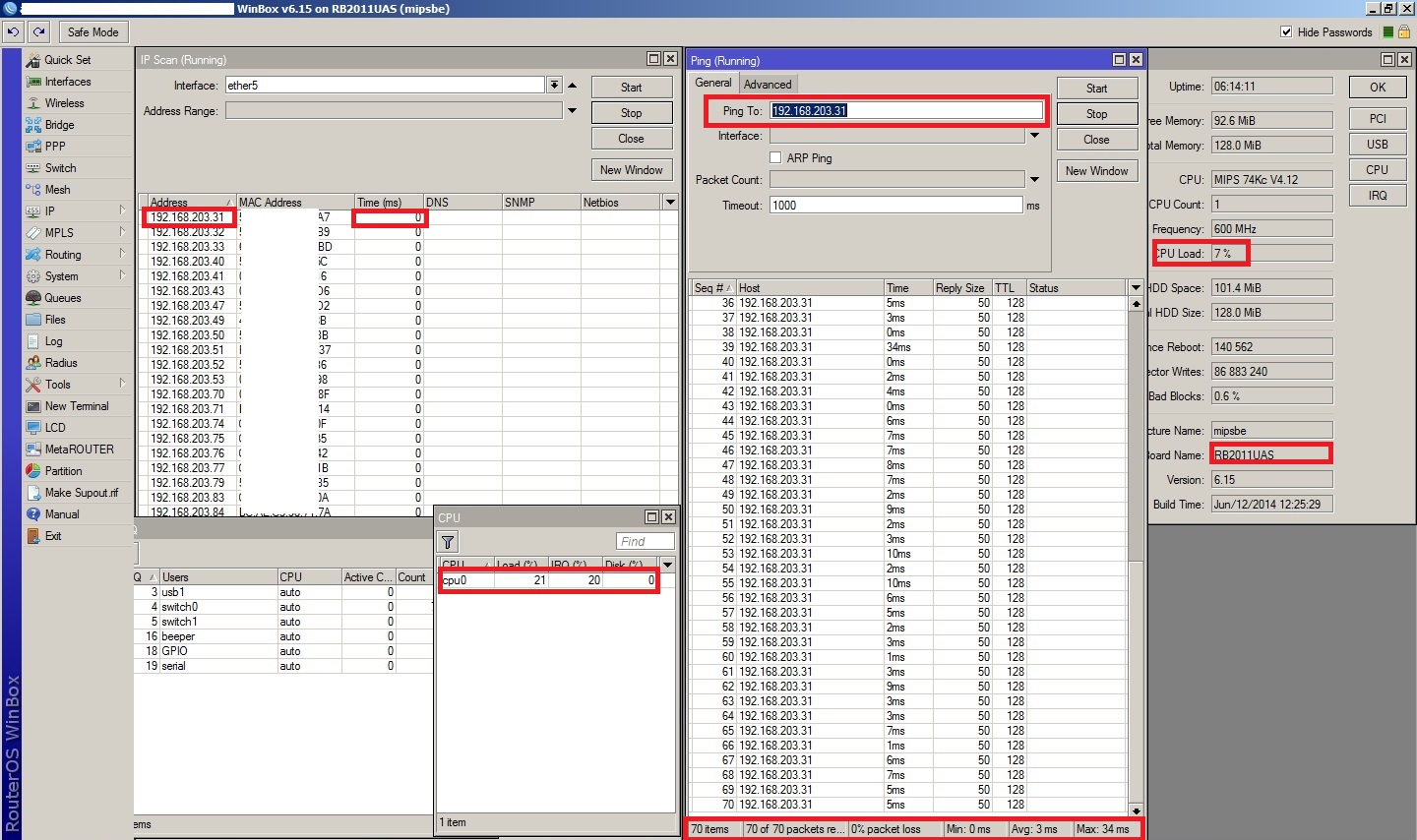Toggle Safe Mode
The height and width of the screenshot is (840, 1417).
coord(92,31)
